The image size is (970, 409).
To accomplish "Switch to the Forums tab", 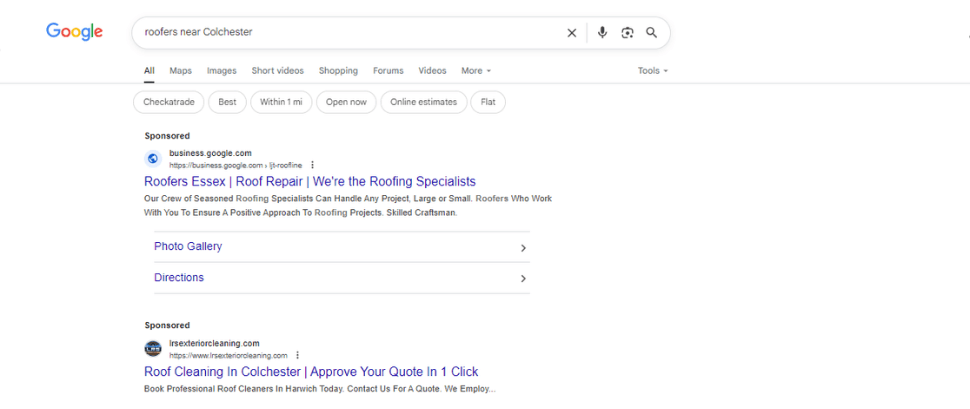I will (388, 71).
